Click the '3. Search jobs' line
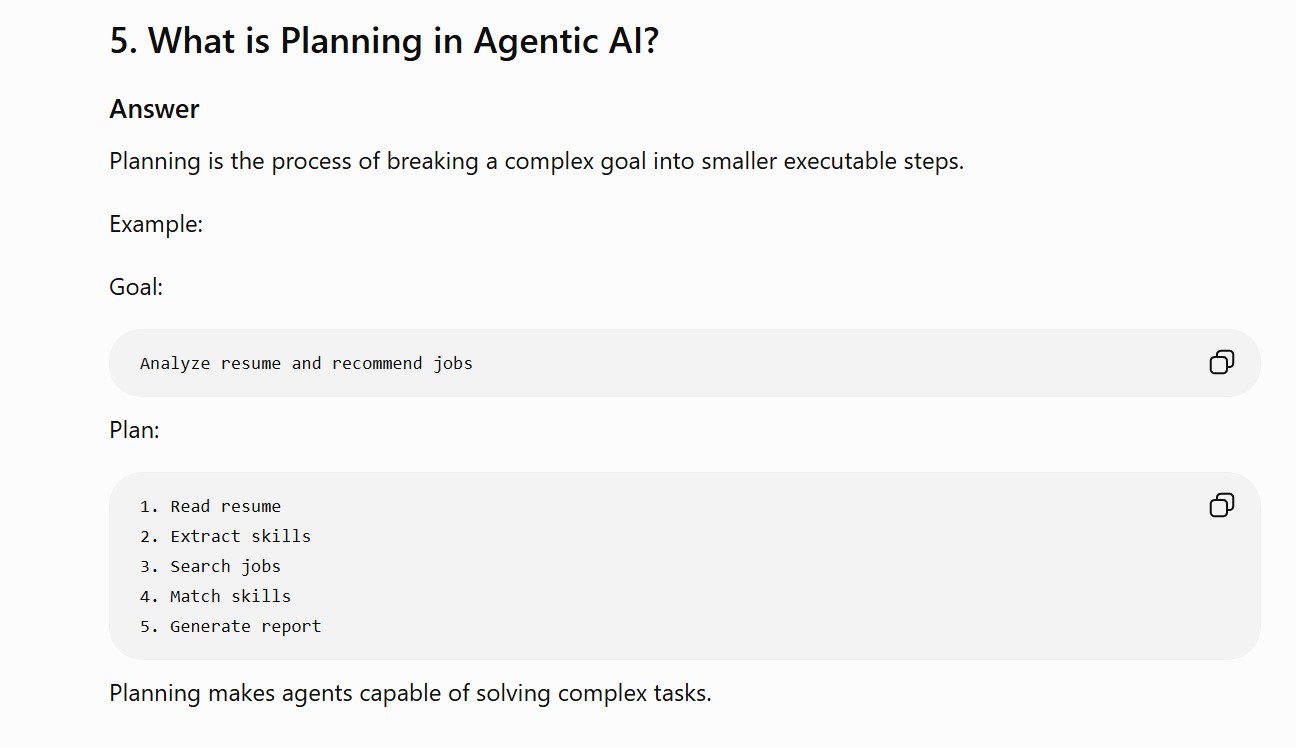This screenshot has height=748, width=1296. (x=210, y=566)
